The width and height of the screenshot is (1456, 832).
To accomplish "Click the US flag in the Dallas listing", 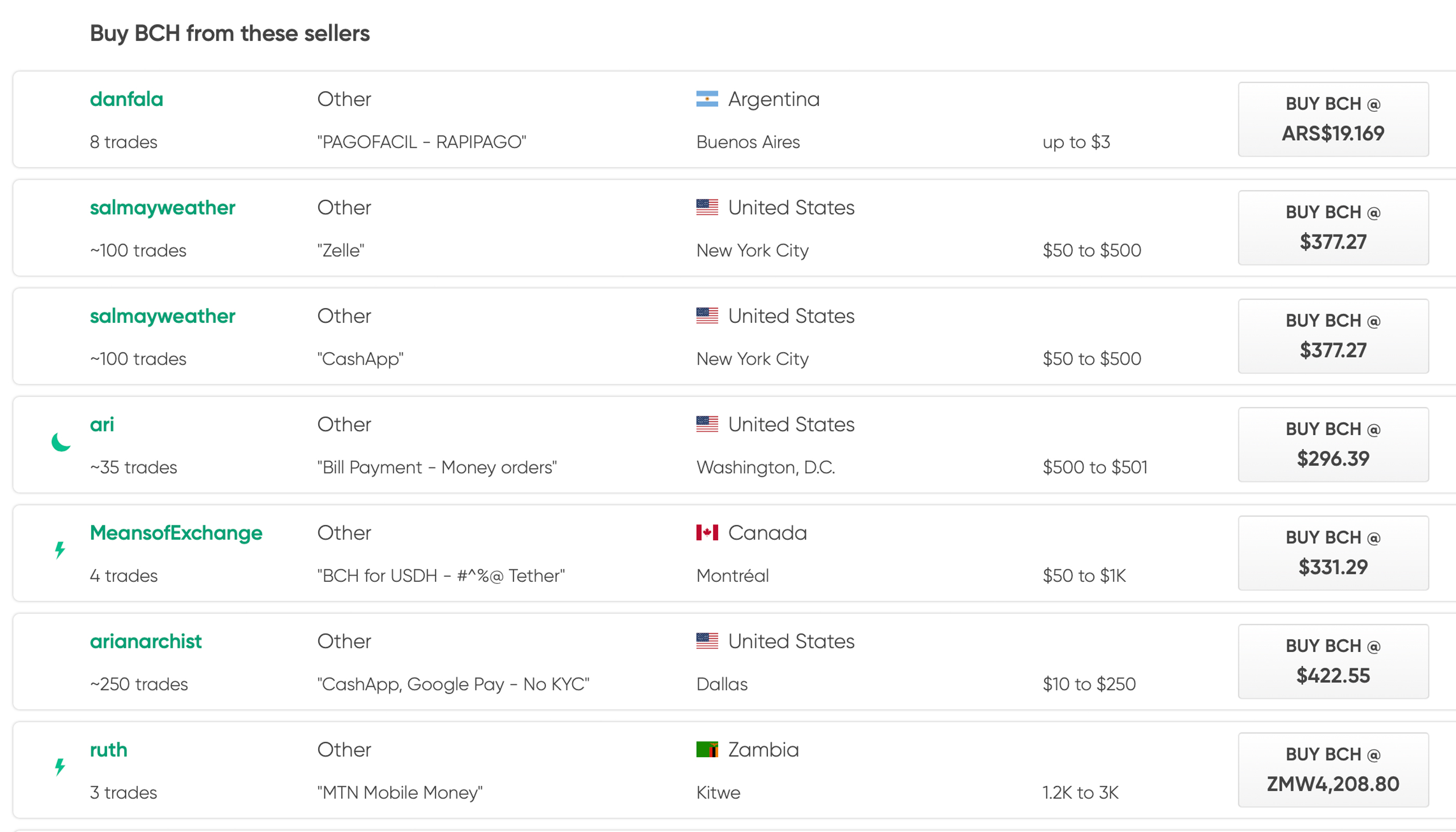I will click(x=707, y=641).
